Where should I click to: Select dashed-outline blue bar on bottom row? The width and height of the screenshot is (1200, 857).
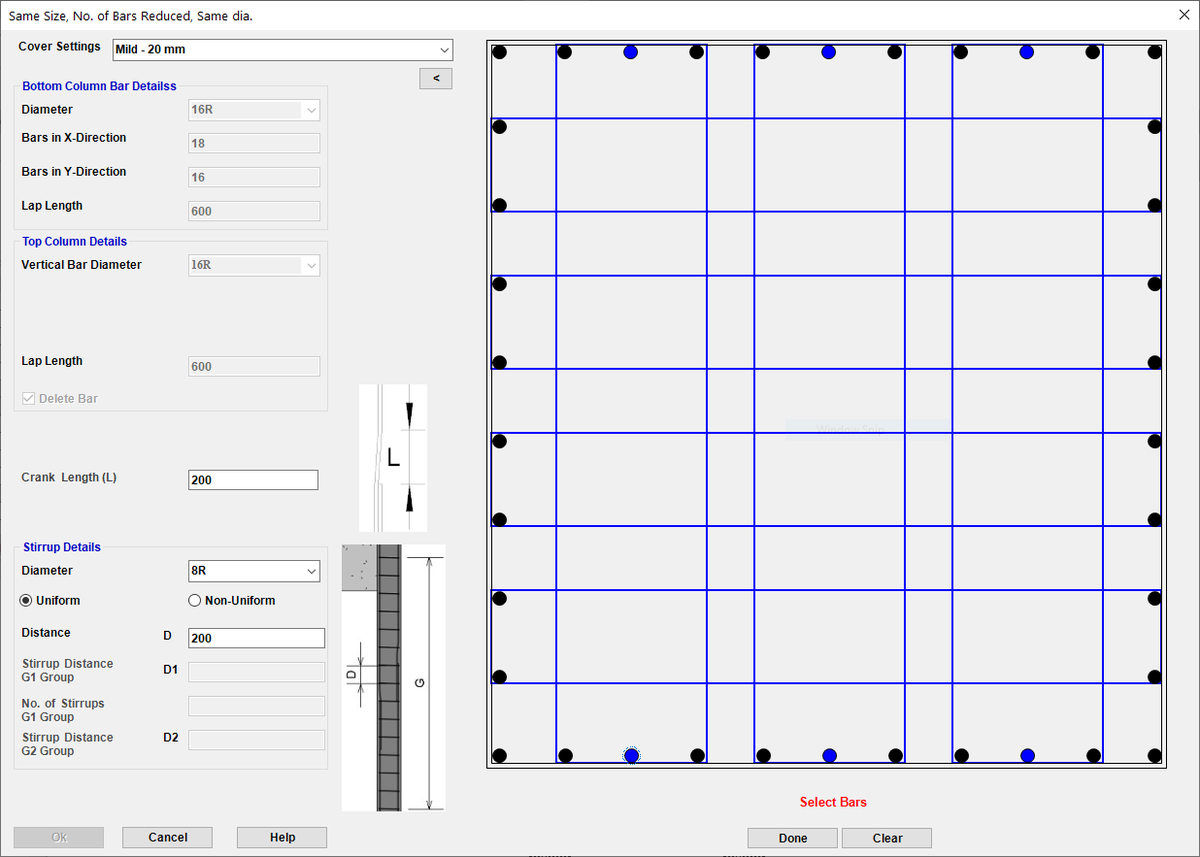[631, 755]
